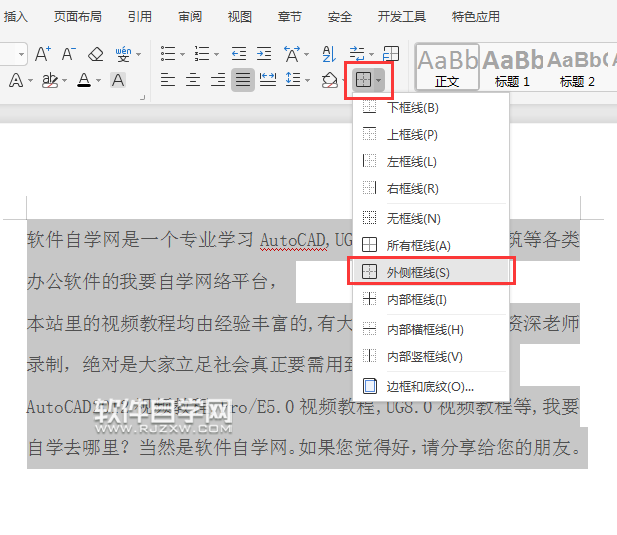
Task: Open line spacing options
Action: (x=293, y=80)
